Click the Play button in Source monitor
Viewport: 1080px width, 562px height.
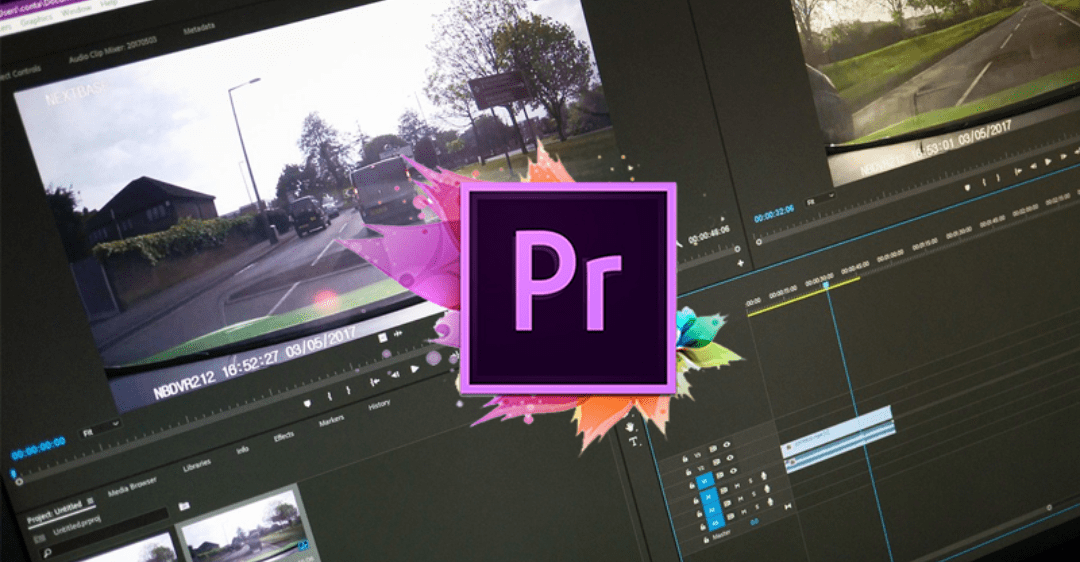click(x=416, y=368)
